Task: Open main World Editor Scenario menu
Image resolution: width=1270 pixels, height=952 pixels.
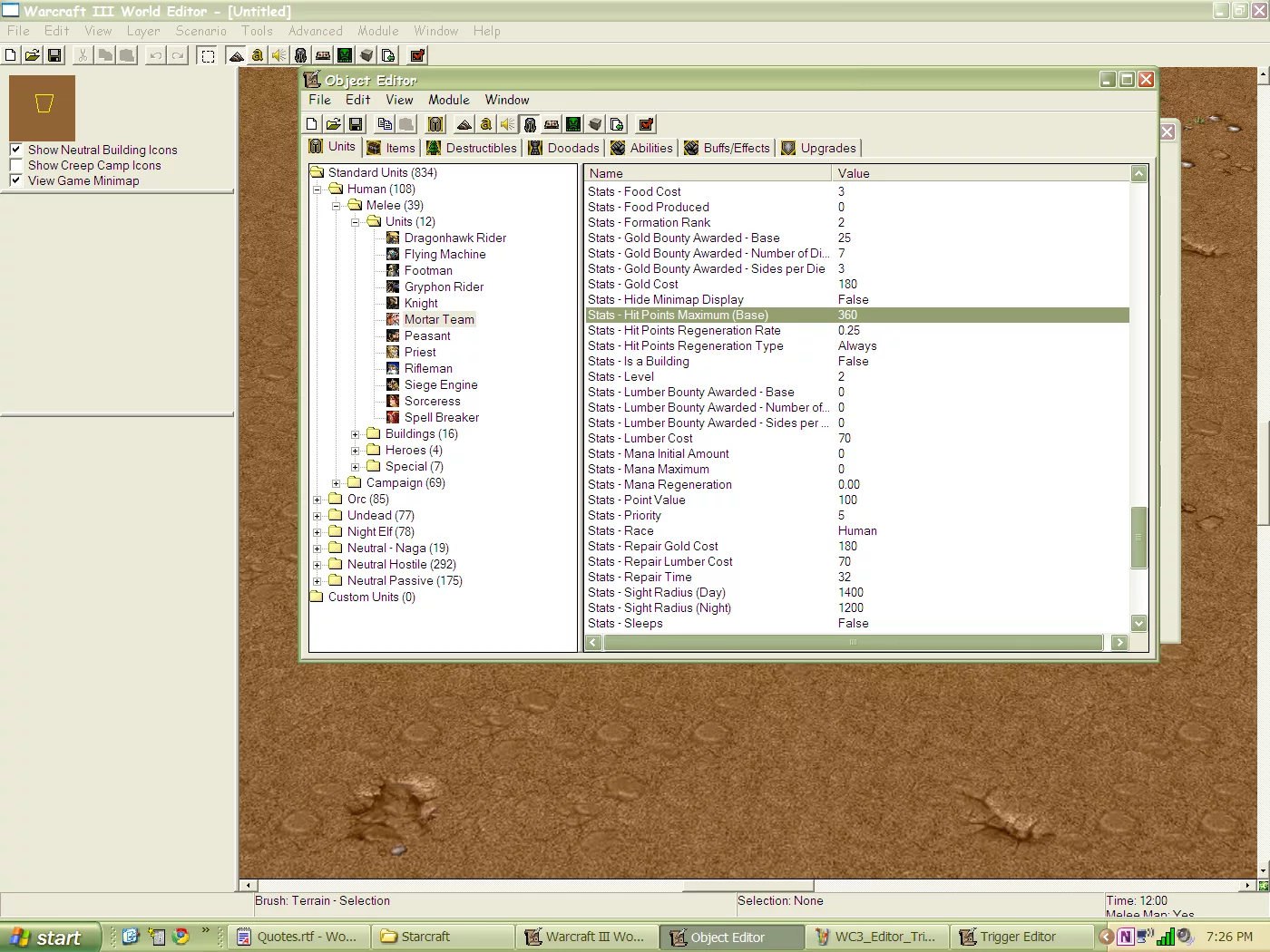Action: [201, 31]
